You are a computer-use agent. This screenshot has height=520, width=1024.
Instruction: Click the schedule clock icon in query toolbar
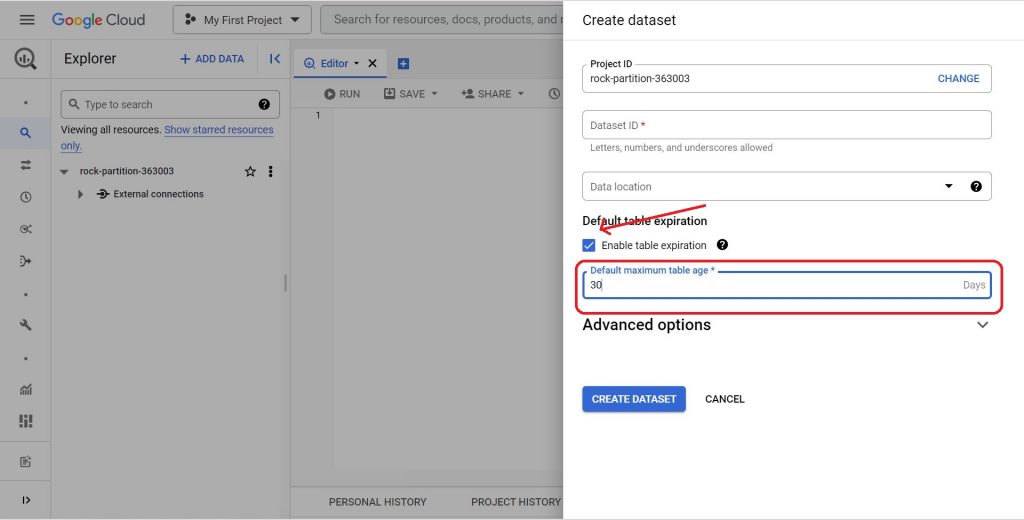554,93
